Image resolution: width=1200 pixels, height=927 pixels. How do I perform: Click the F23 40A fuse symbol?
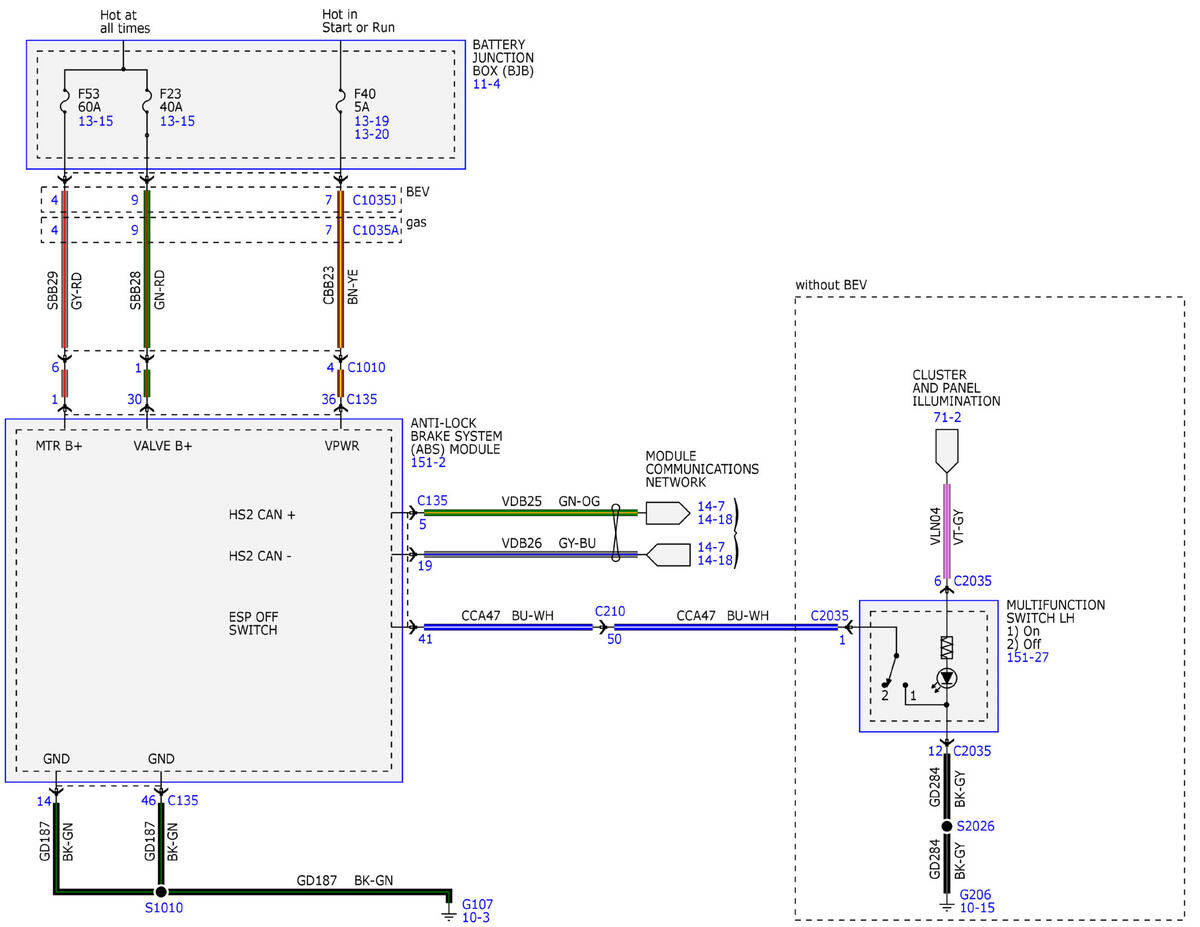(147, 101)
